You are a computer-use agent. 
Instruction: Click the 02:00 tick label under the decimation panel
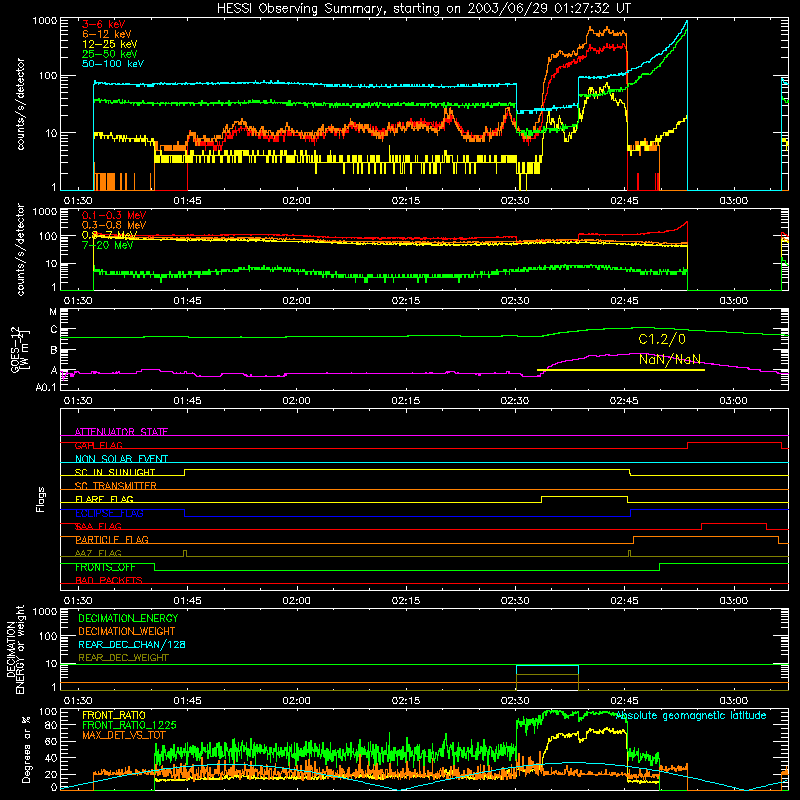click(x=296, y=701)
